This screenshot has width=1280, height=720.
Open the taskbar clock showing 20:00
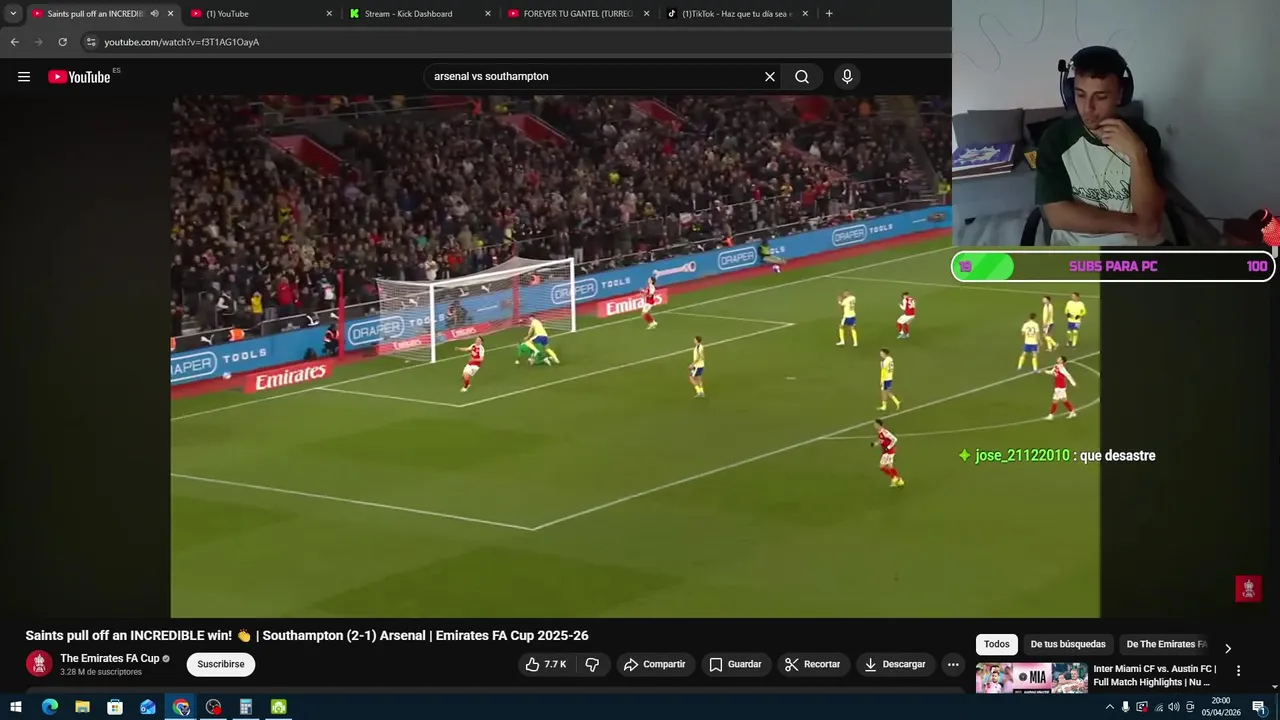coord(1221,707)
